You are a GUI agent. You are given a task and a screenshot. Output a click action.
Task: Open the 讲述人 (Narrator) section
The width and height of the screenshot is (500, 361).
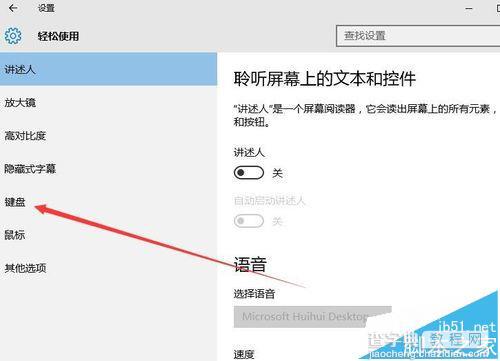(x=108, y=69)
